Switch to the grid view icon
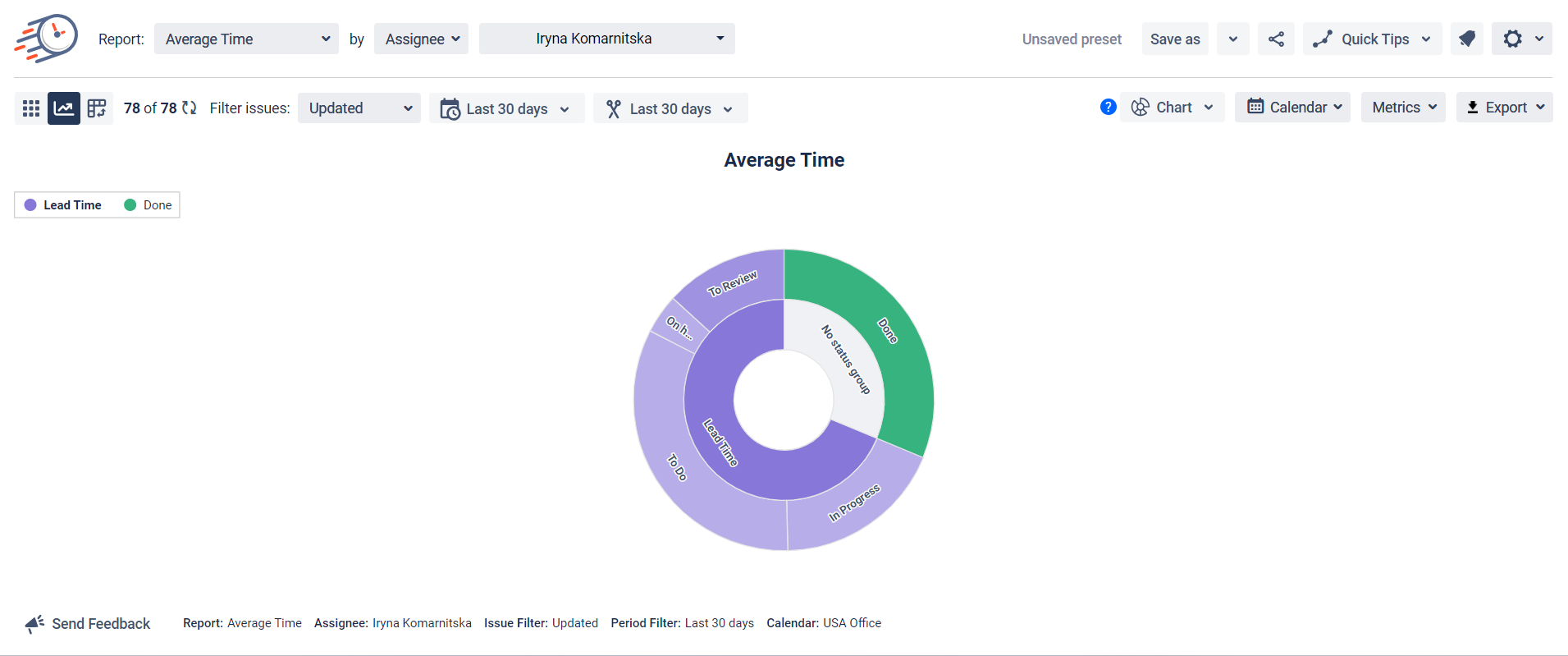 coord(31,108)
